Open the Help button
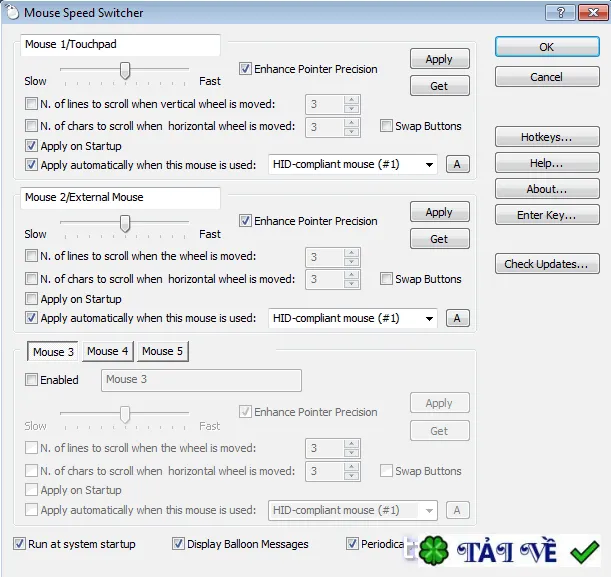The image size is (611, 577). (x=547, y=163)
